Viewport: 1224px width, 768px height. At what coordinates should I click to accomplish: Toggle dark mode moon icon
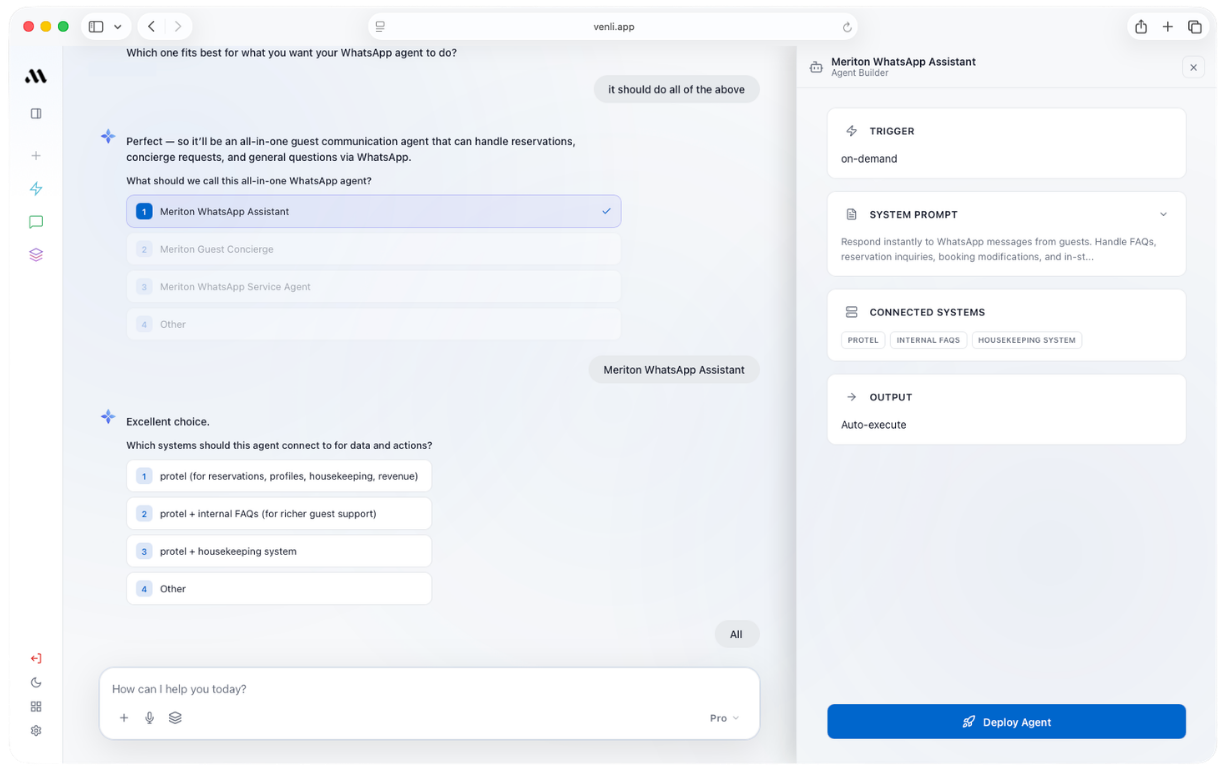[x=36, y=683]
